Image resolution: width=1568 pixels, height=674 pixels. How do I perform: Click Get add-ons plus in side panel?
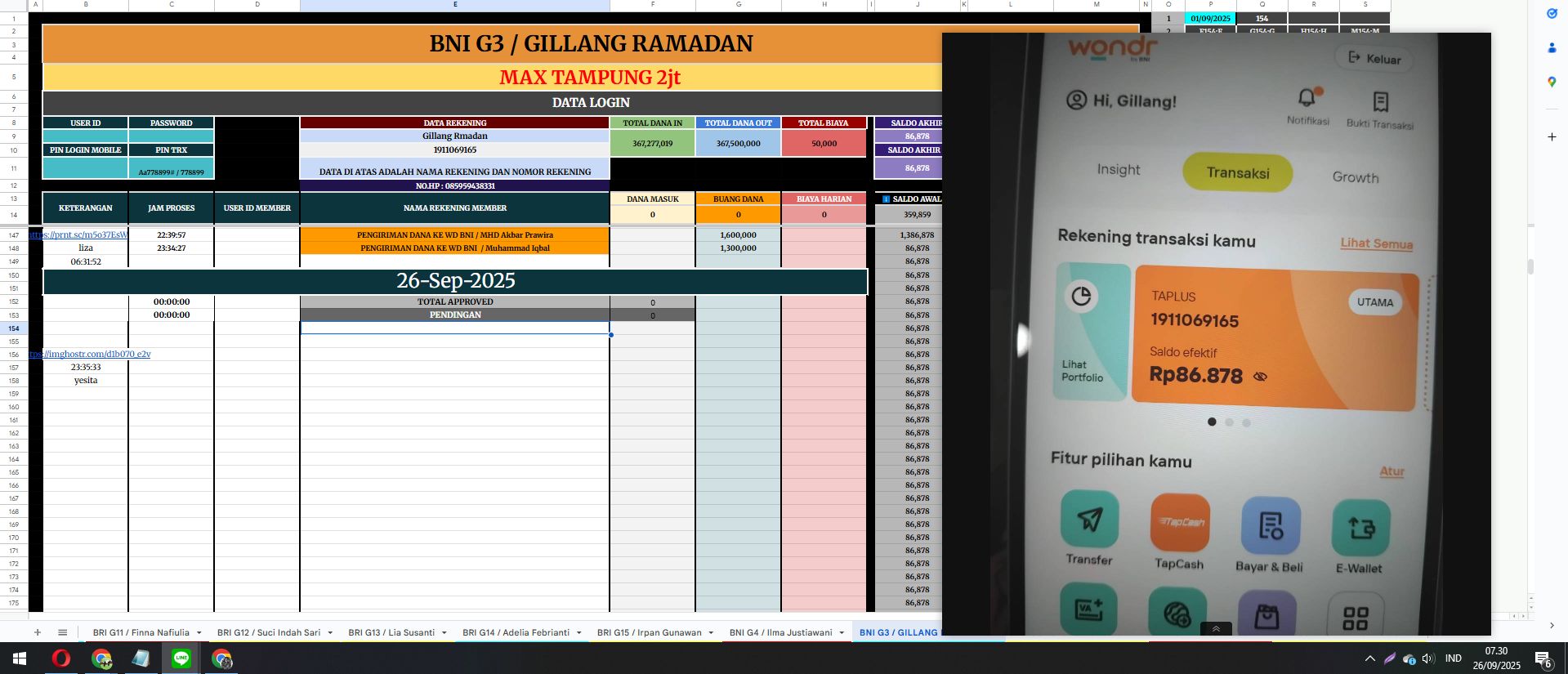click(x=1552, y=136)
